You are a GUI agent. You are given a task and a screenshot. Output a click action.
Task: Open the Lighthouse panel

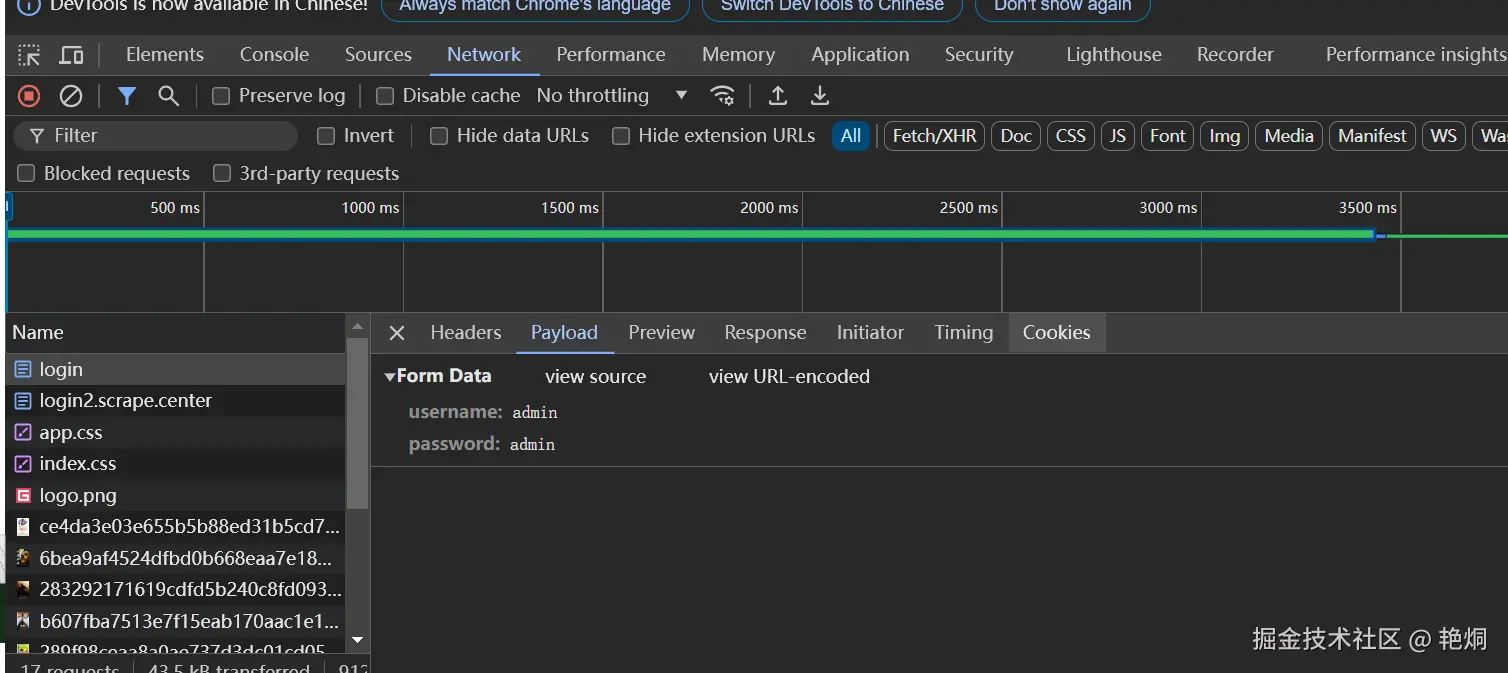(1114, 55)
